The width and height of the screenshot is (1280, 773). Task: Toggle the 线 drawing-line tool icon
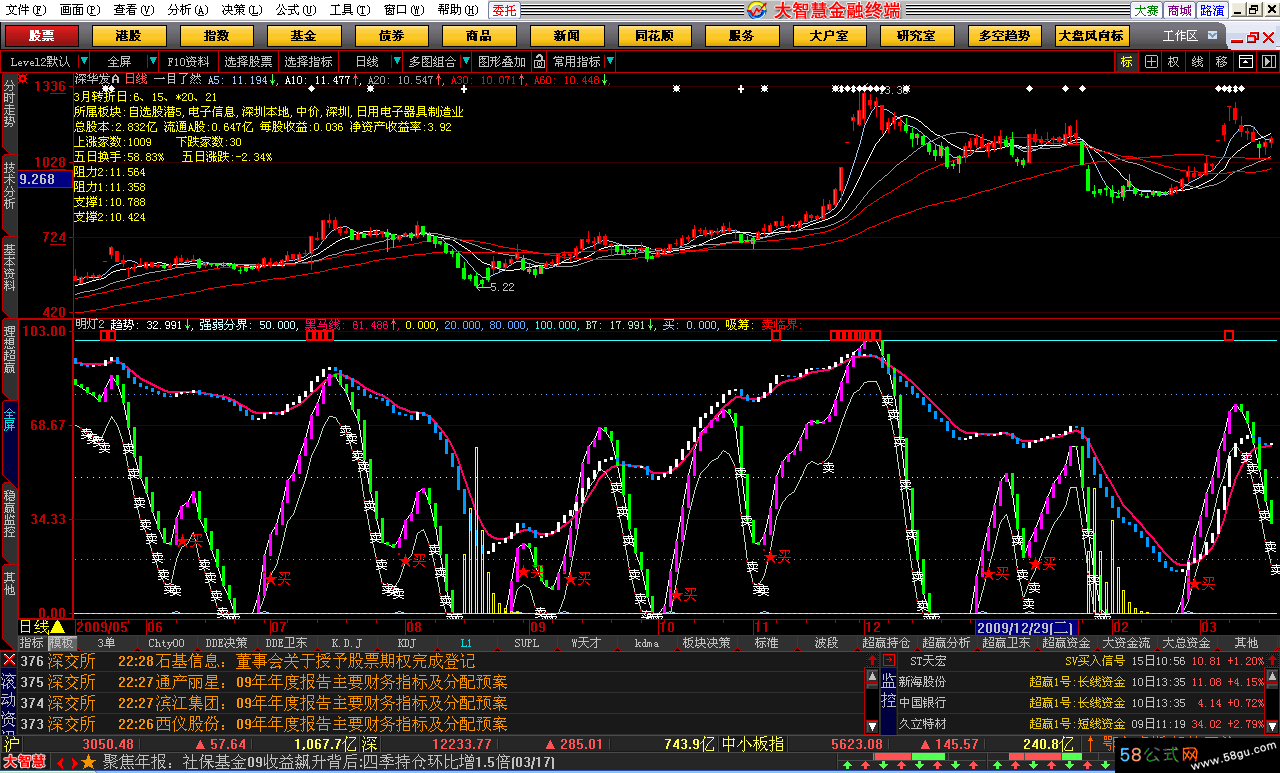tap(1198, 61)
